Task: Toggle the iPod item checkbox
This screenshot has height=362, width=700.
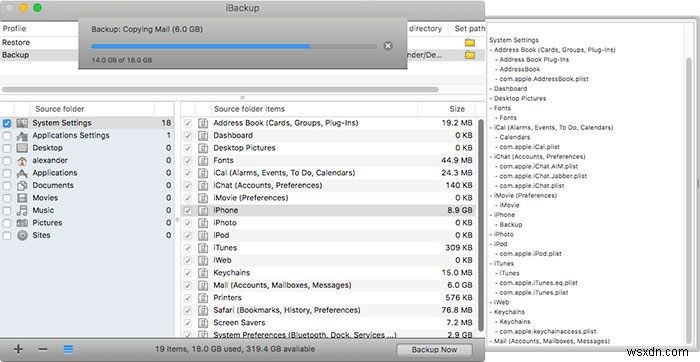Action: pyautogui.click(x=188, y=236)
